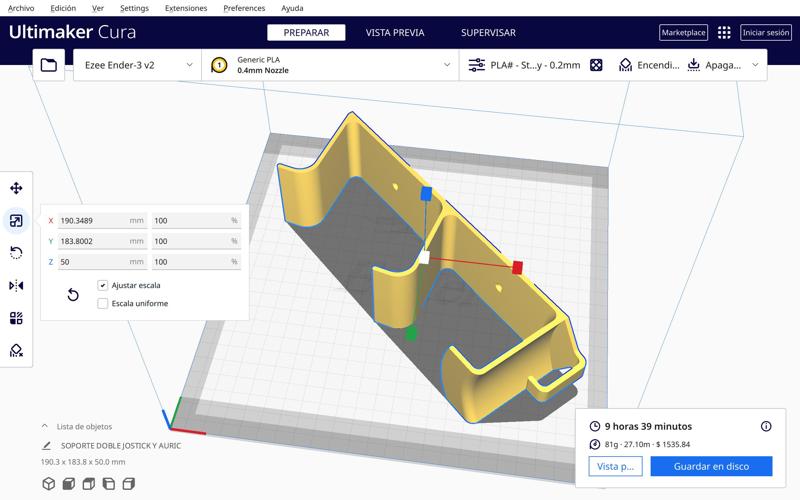Viewport: 800px width, 500px height.
Task: Open the Edición menu
Action: pyautogui.click(x=63, y=8)
